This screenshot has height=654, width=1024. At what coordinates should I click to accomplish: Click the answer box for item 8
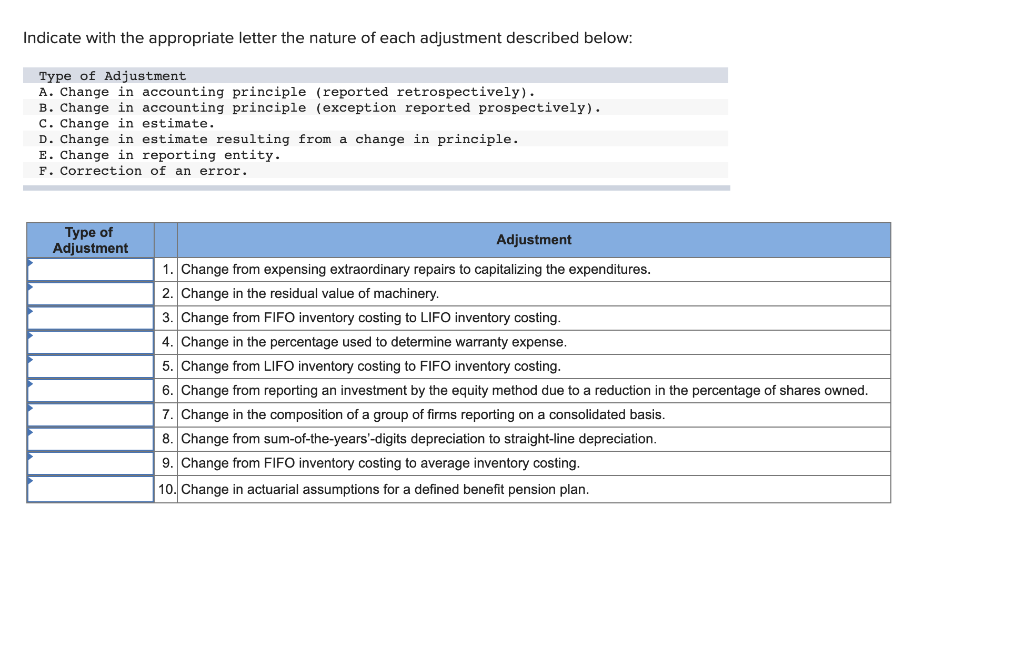88,437
